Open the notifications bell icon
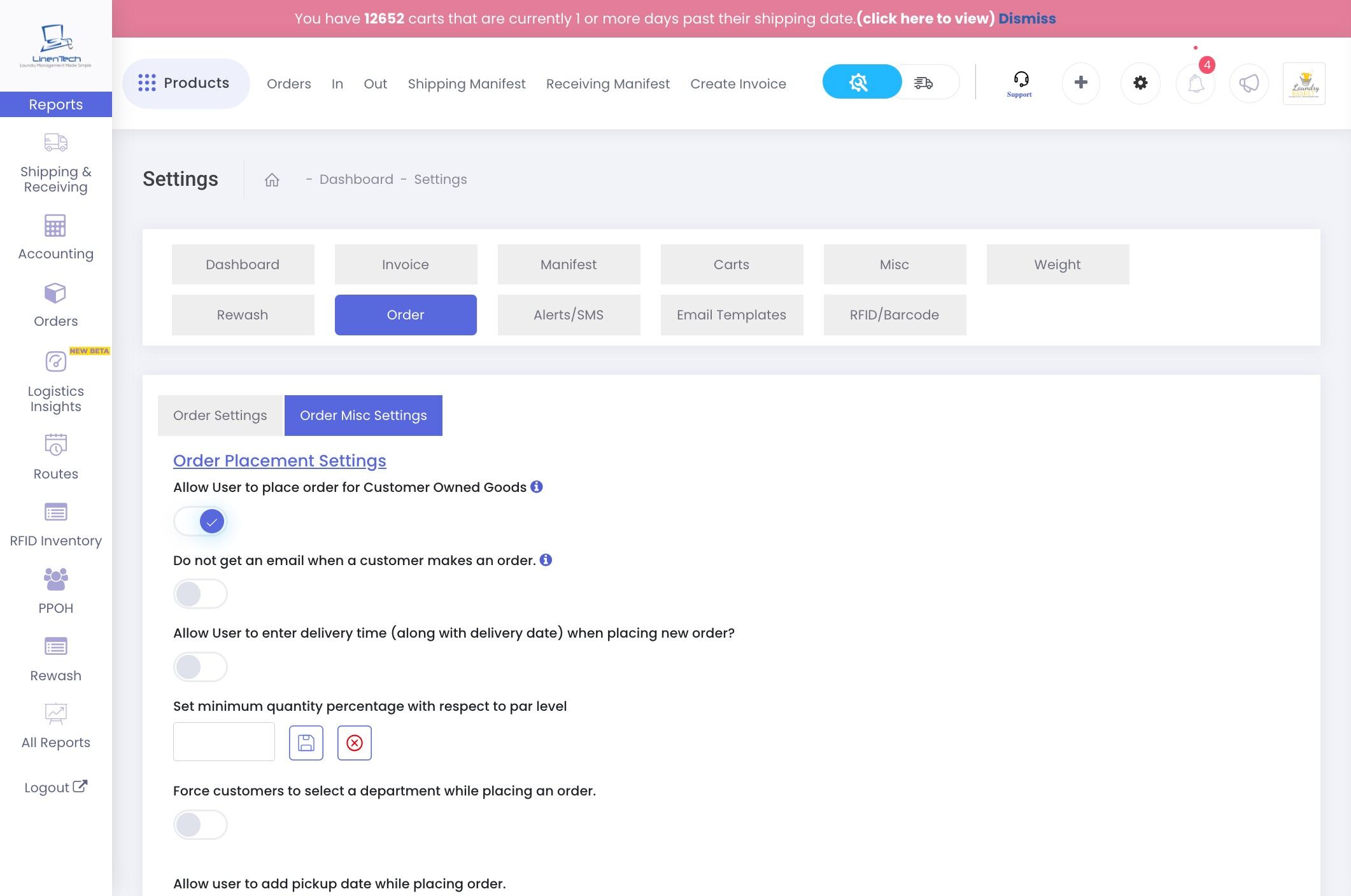The height and width of the screenshot is (896, 1351). [x=1195, y=83]
